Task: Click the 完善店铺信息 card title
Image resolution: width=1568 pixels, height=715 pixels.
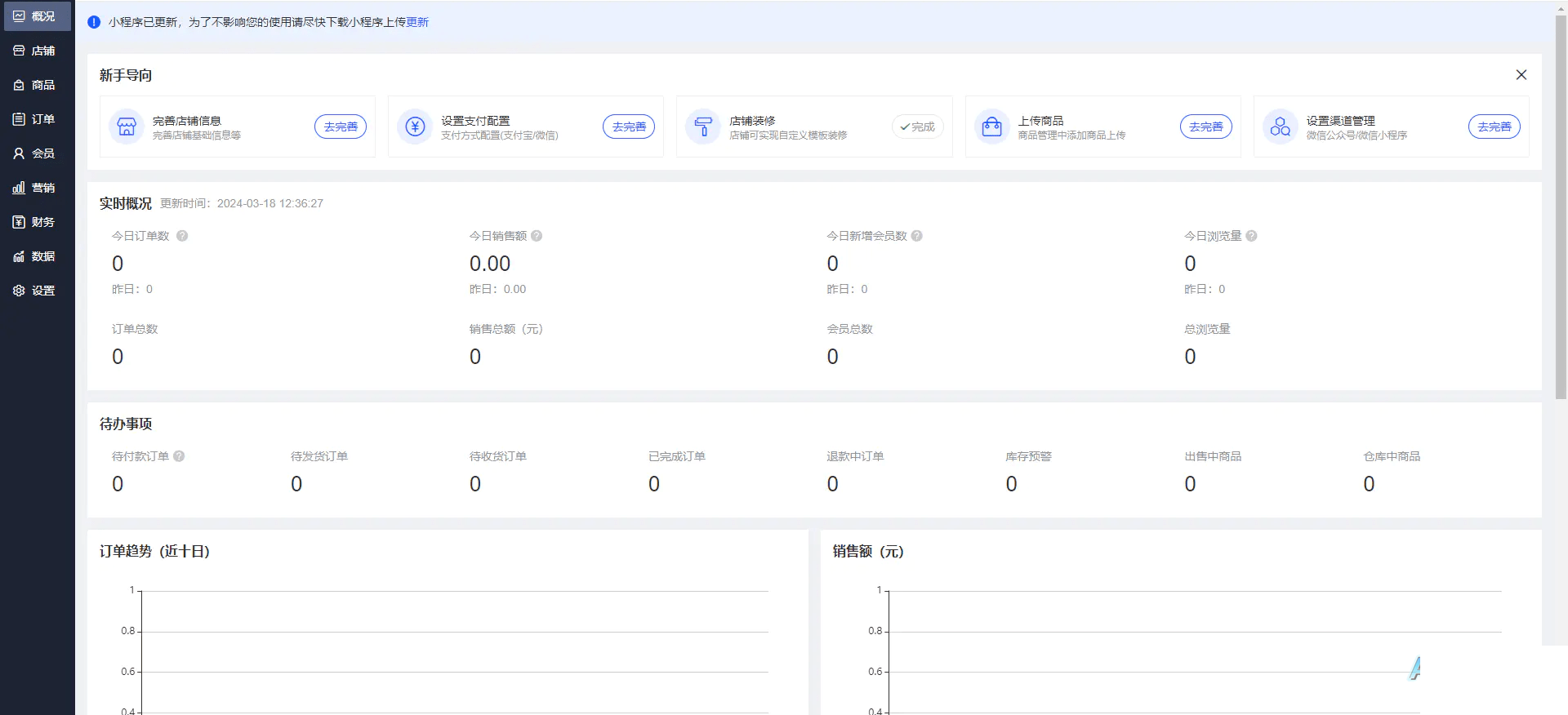Action: (187, 120)
